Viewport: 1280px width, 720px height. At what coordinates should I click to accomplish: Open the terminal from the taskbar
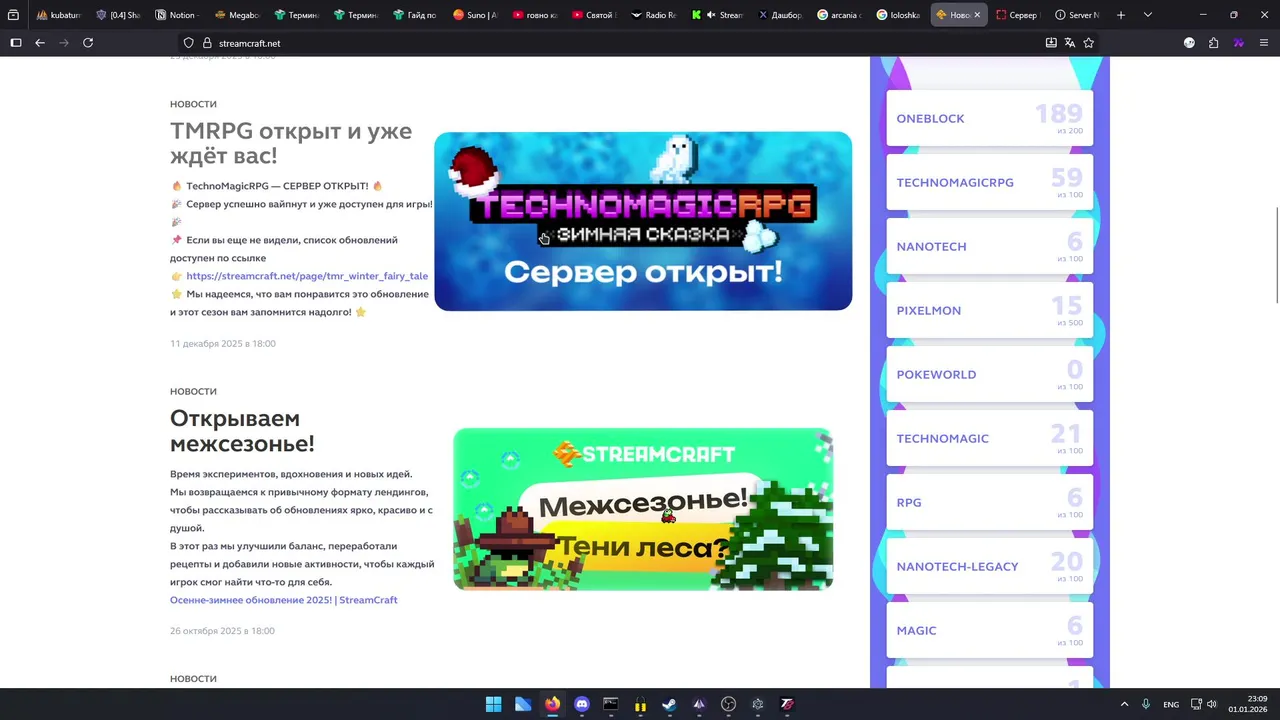pos(611,704)
